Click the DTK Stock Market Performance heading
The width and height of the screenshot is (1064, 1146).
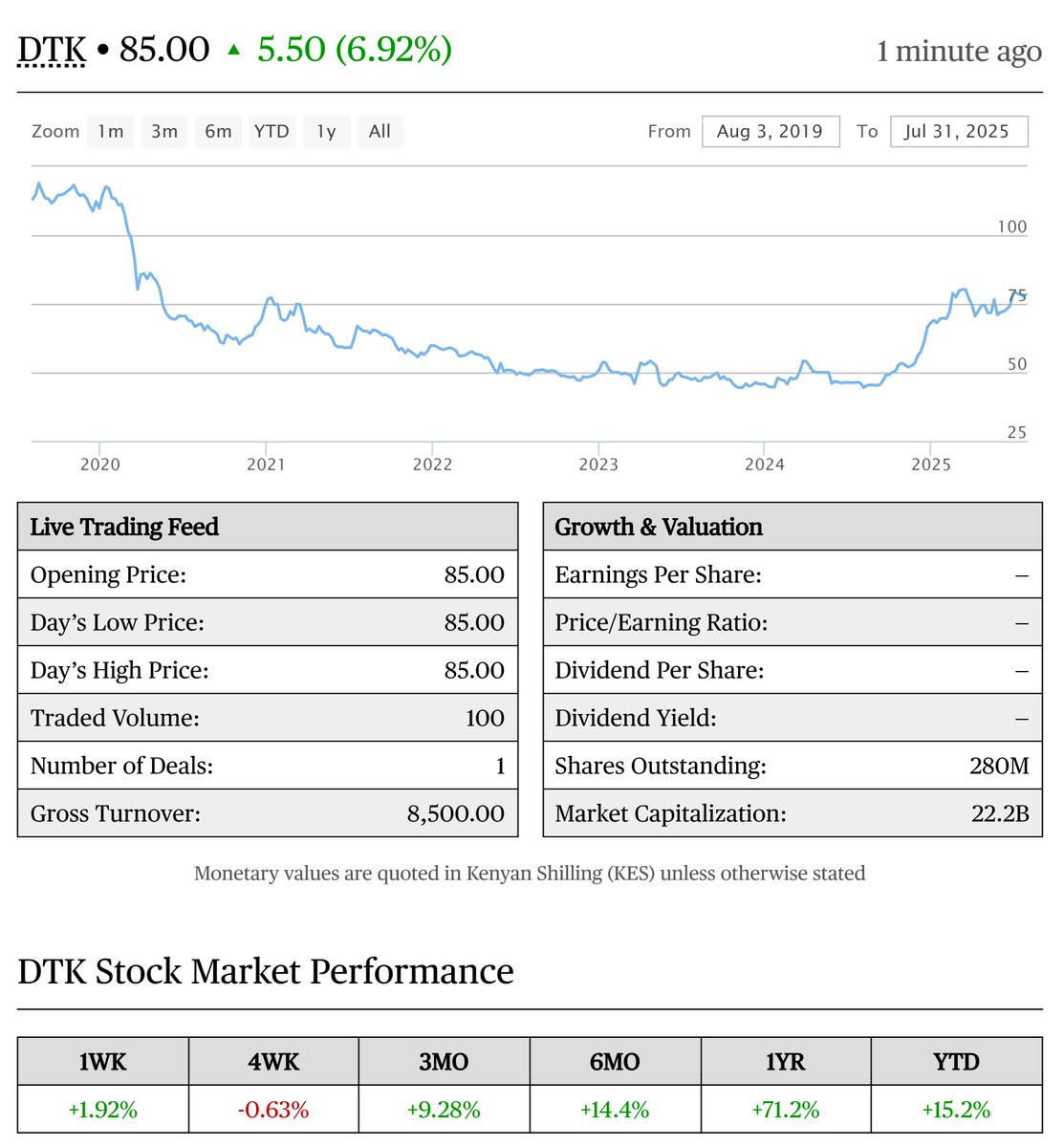(x=266, y=971)
